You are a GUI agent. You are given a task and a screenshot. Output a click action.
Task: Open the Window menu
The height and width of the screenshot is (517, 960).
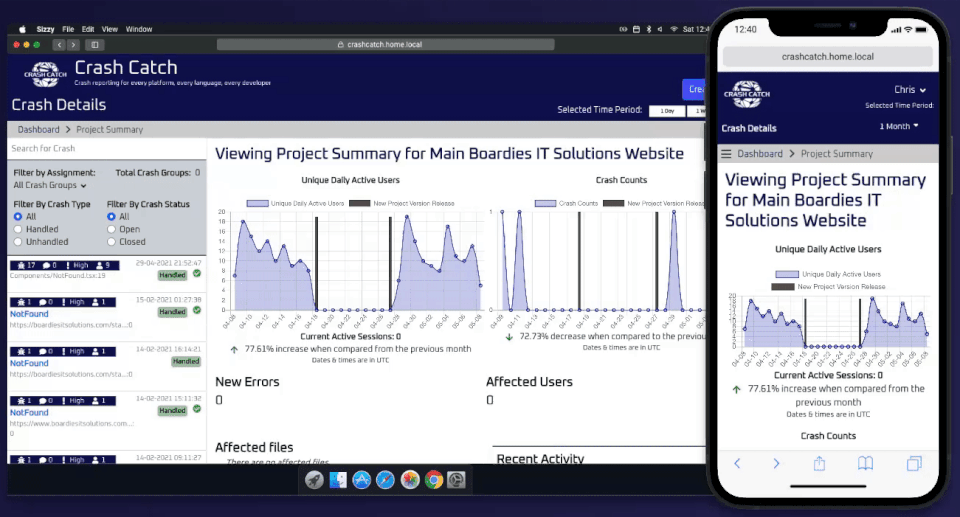coord(139,29)
